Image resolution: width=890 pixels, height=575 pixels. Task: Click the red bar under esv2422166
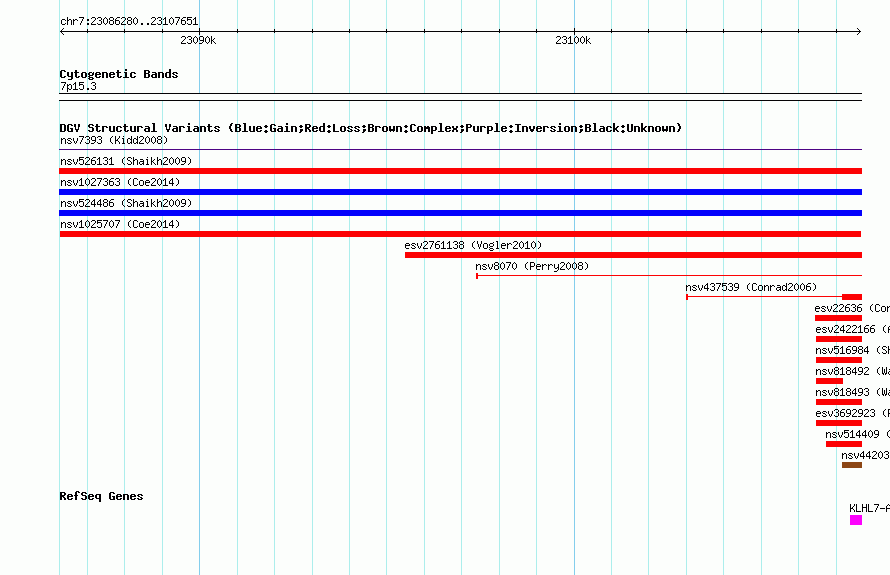pos(839,339)
